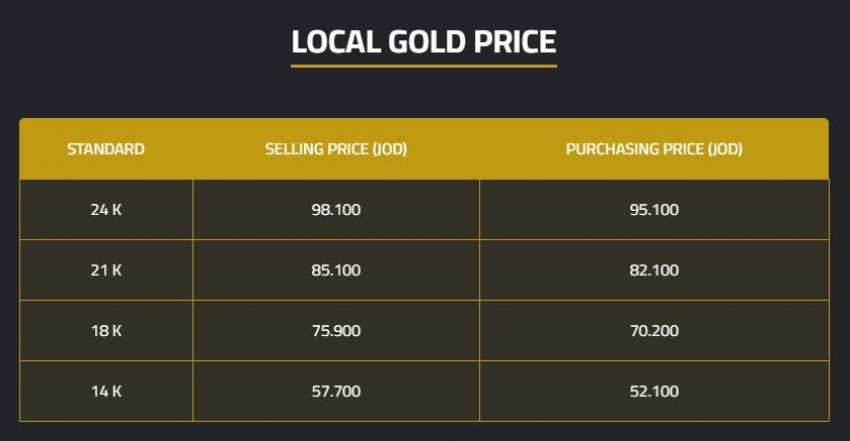
Task: Click the 52.100 purchasing price value
Action: (x=654, y=391)
